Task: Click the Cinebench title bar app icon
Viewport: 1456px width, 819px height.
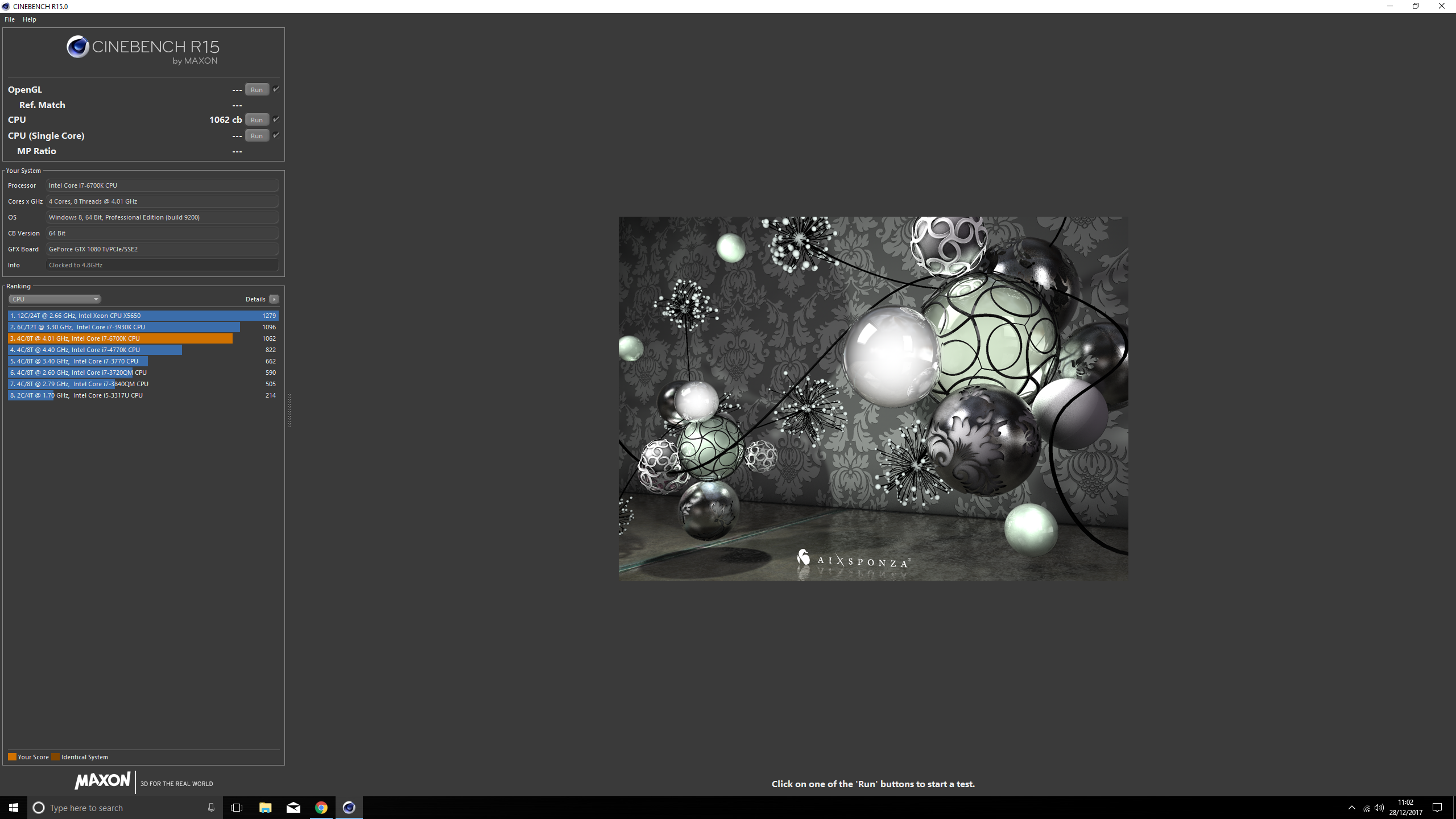Action: pos(6,6)
